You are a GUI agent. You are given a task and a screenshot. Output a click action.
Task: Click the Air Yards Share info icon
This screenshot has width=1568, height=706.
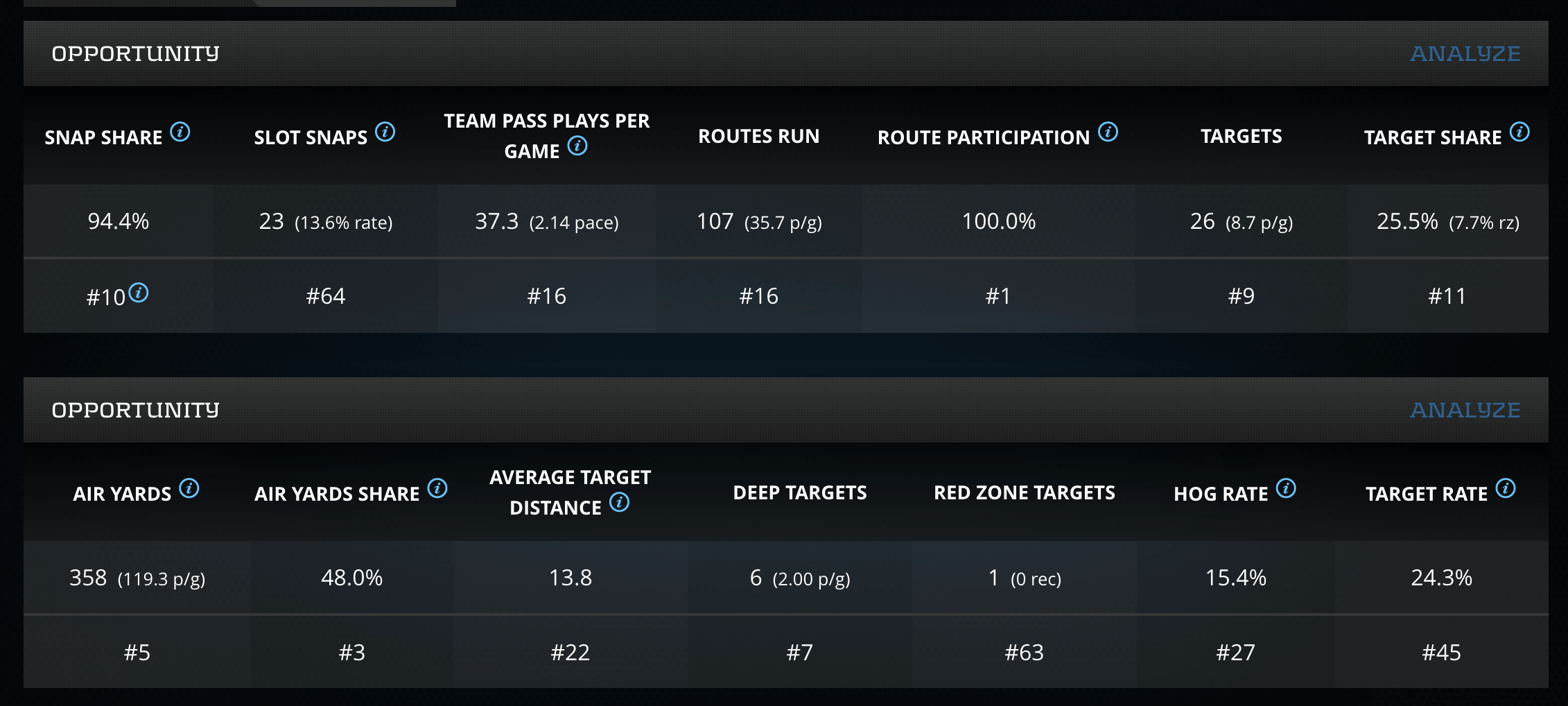click(437, 488)
